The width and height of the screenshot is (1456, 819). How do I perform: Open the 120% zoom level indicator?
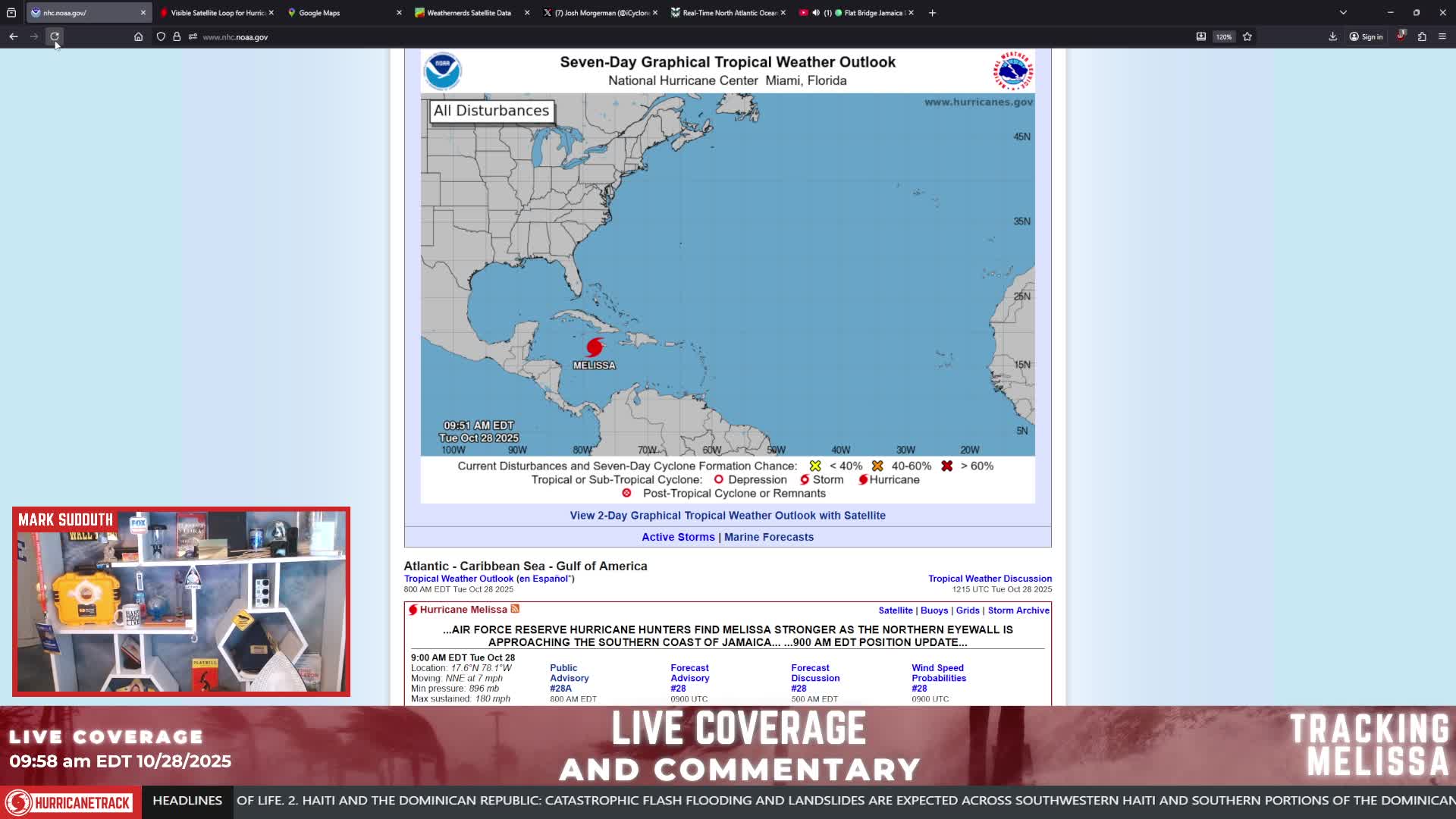coord(1224,36)
